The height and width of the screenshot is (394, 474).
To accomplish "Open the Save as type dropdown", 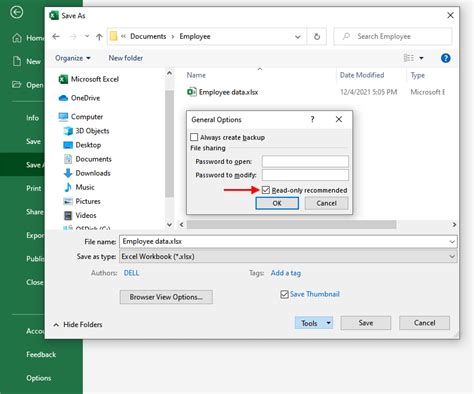I will (452, 256).
